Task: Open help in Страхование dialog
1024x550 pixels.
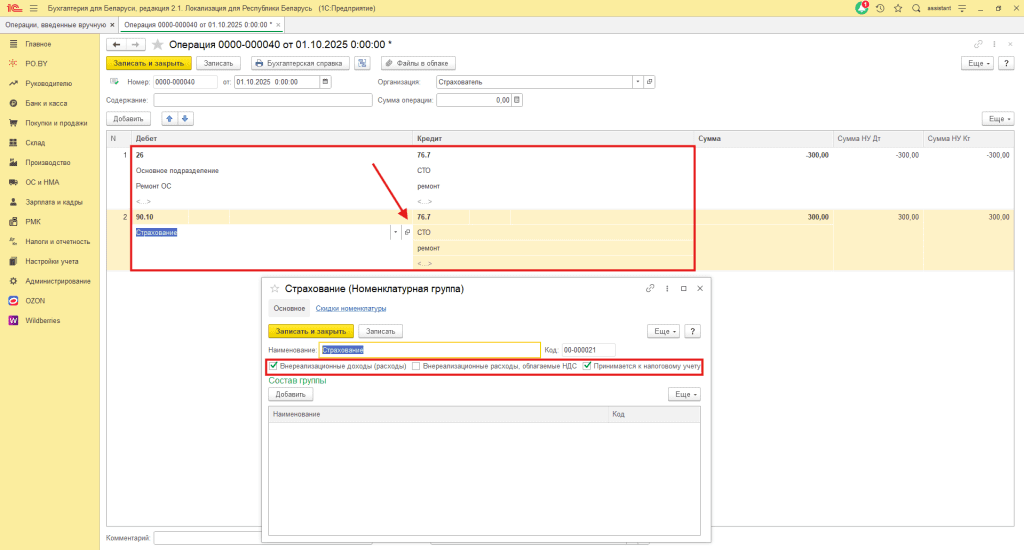Action: coord(692,331)
